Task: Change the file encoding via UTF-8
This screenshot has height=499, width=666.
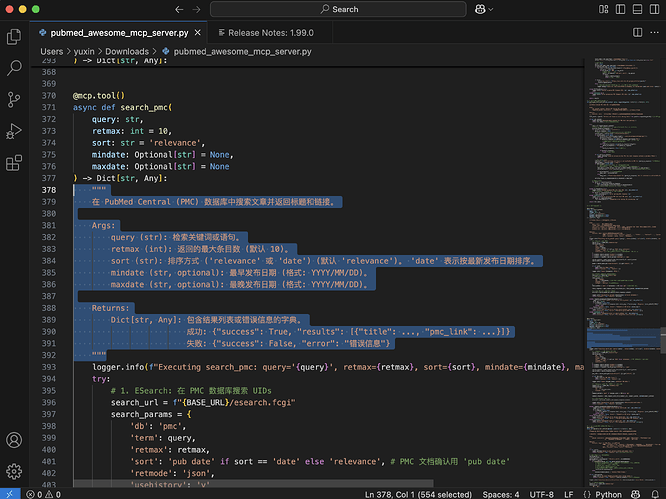Action: point(542,494)
